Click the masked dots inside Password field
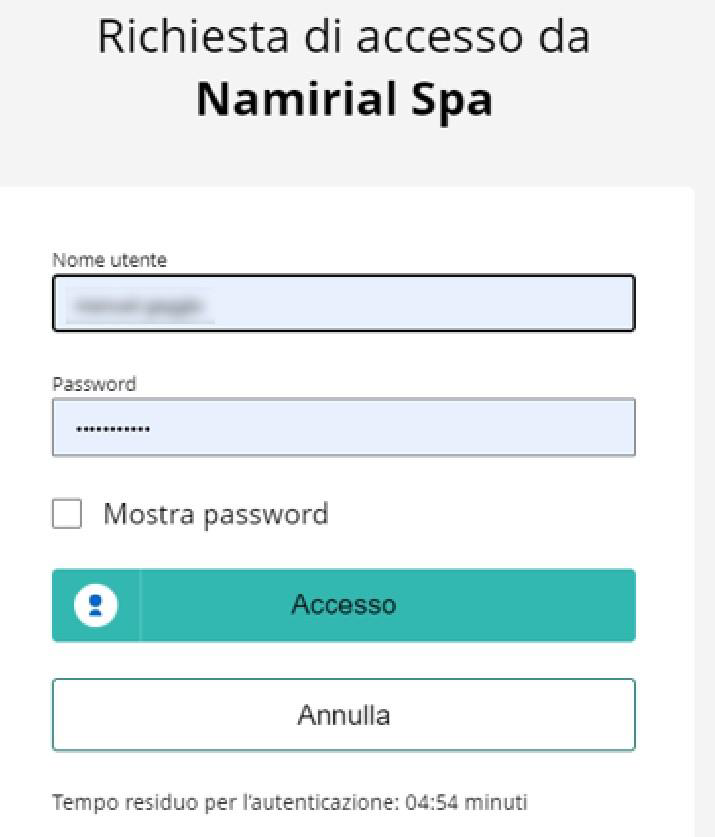715x837 pixels. click(113, 429)
